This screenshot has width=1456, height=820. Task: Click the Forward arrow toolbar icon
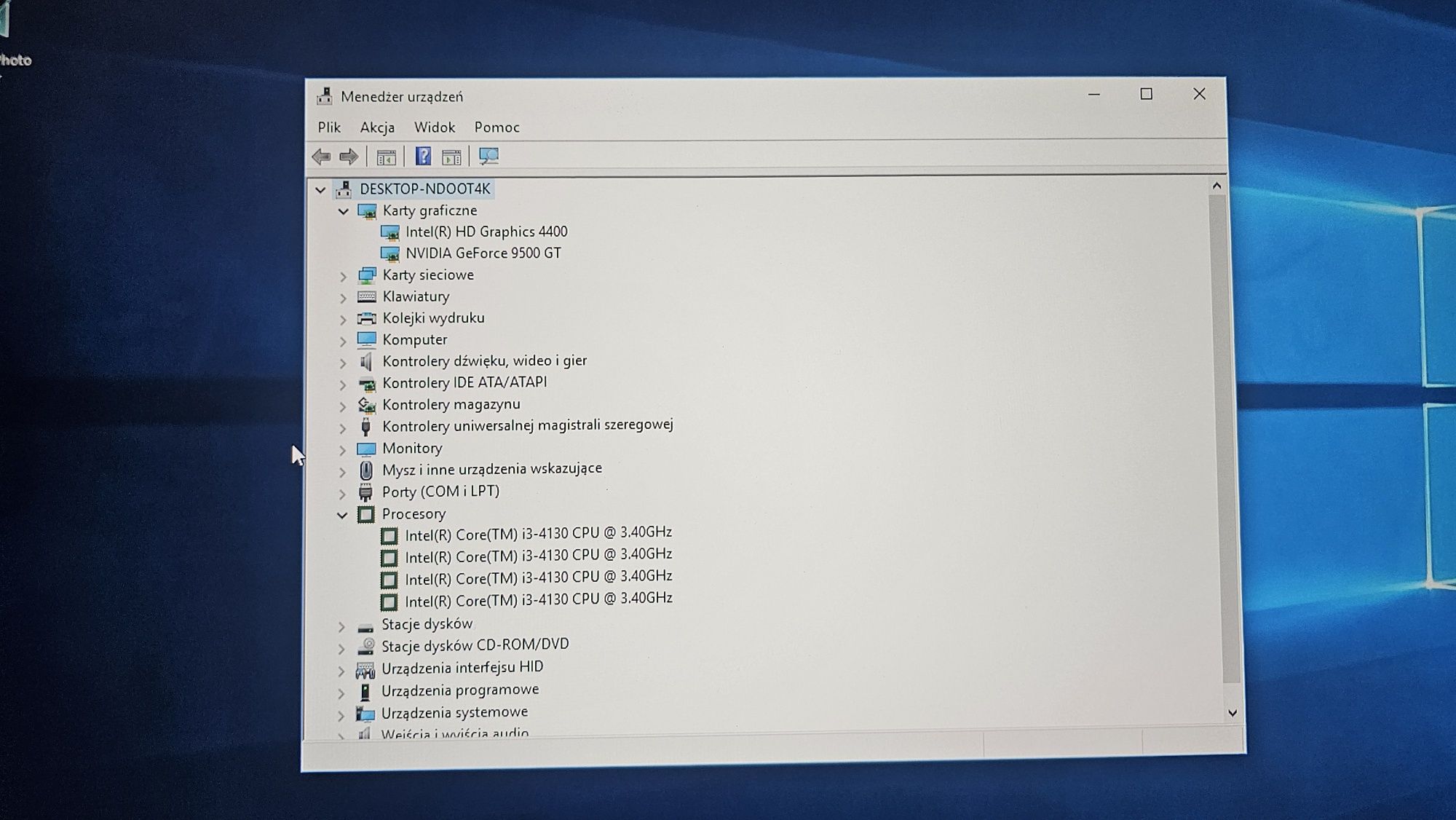[349, 157]
